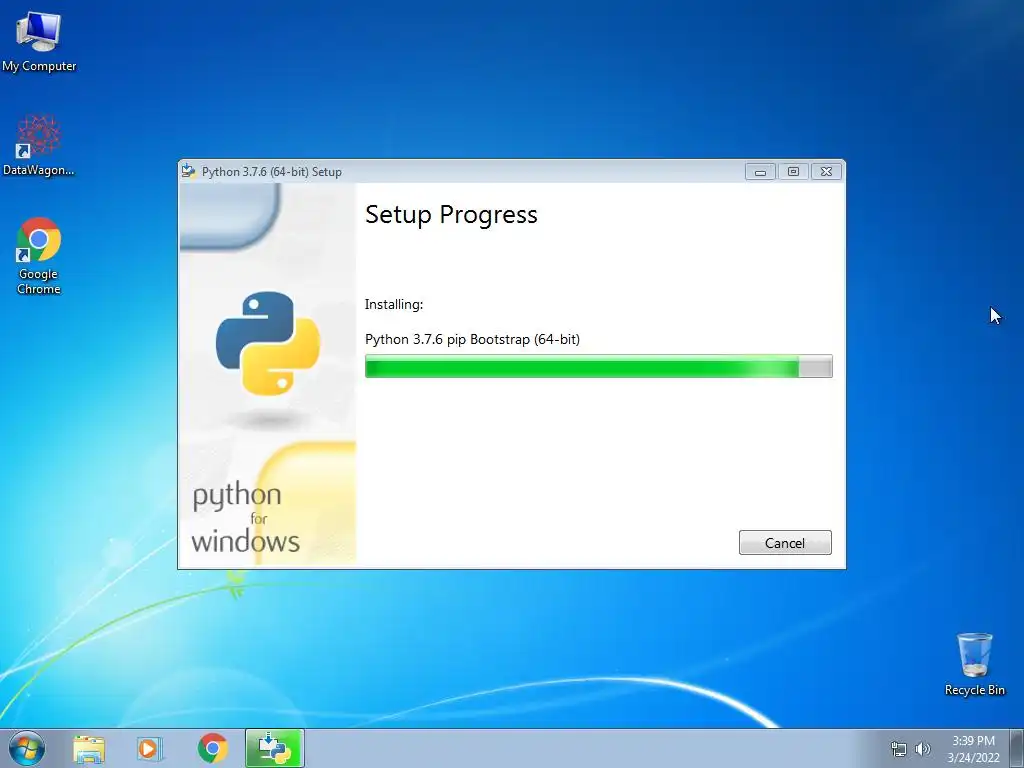Click the installation progress bar
1024x768 pixels.
click(598, 366)
